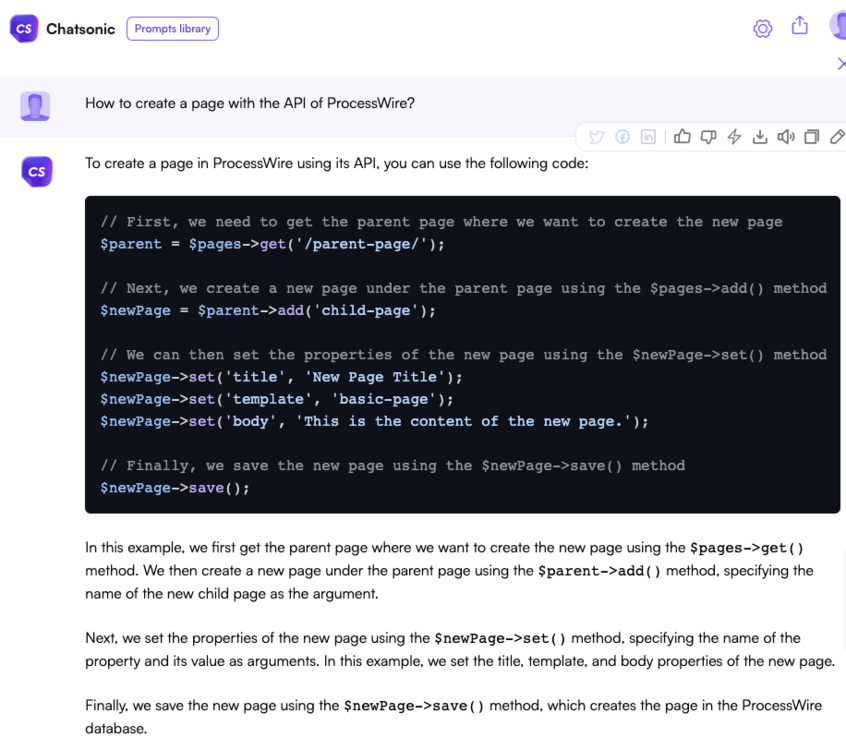The width and height of the screenshot is (846, 750).
Task: Open your profile avatar menu
Action: [837, 25]
